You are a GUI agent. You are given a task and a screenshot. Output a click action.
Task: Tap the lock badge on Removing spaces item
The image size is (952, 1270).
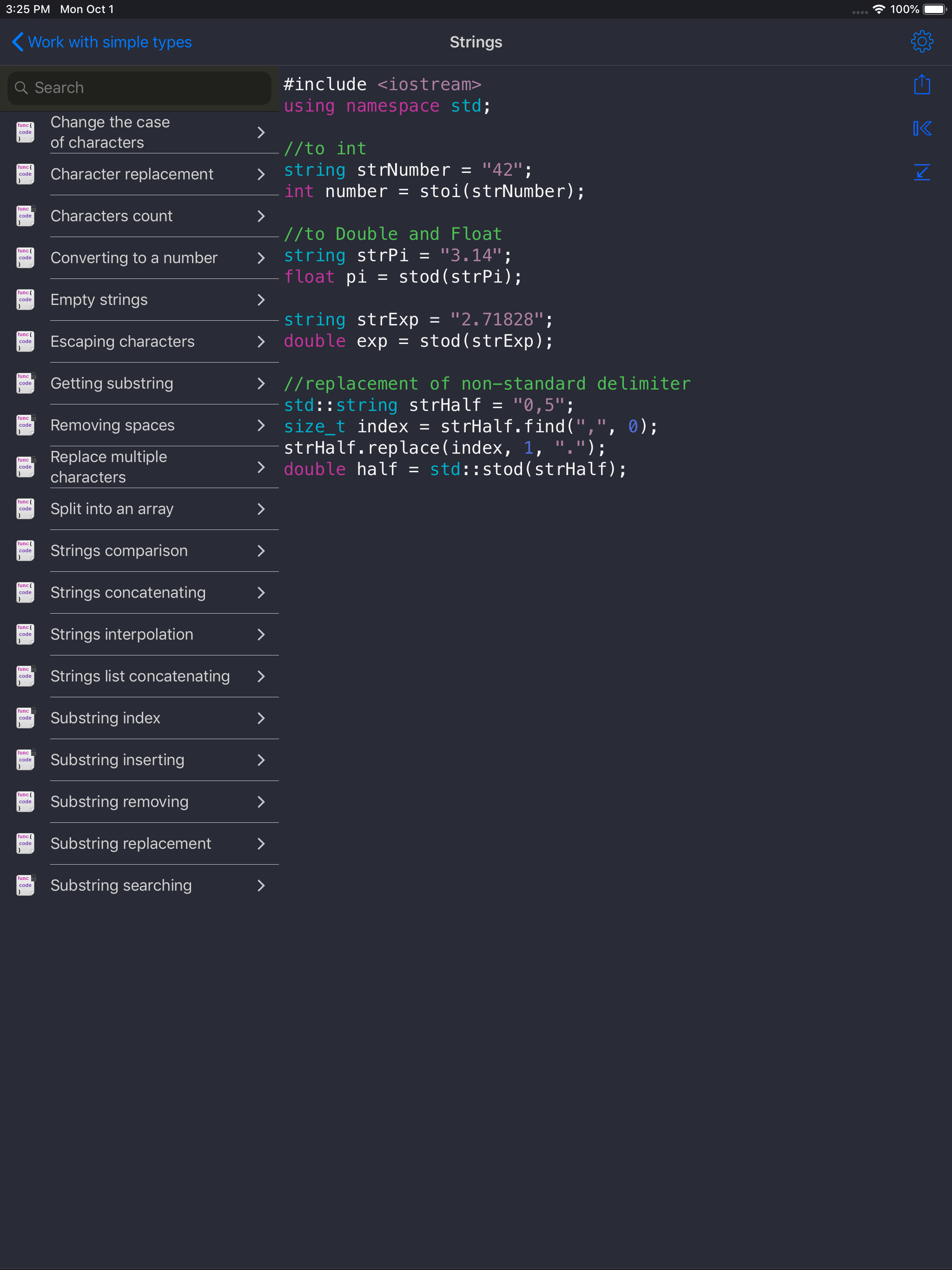point(33,417)
